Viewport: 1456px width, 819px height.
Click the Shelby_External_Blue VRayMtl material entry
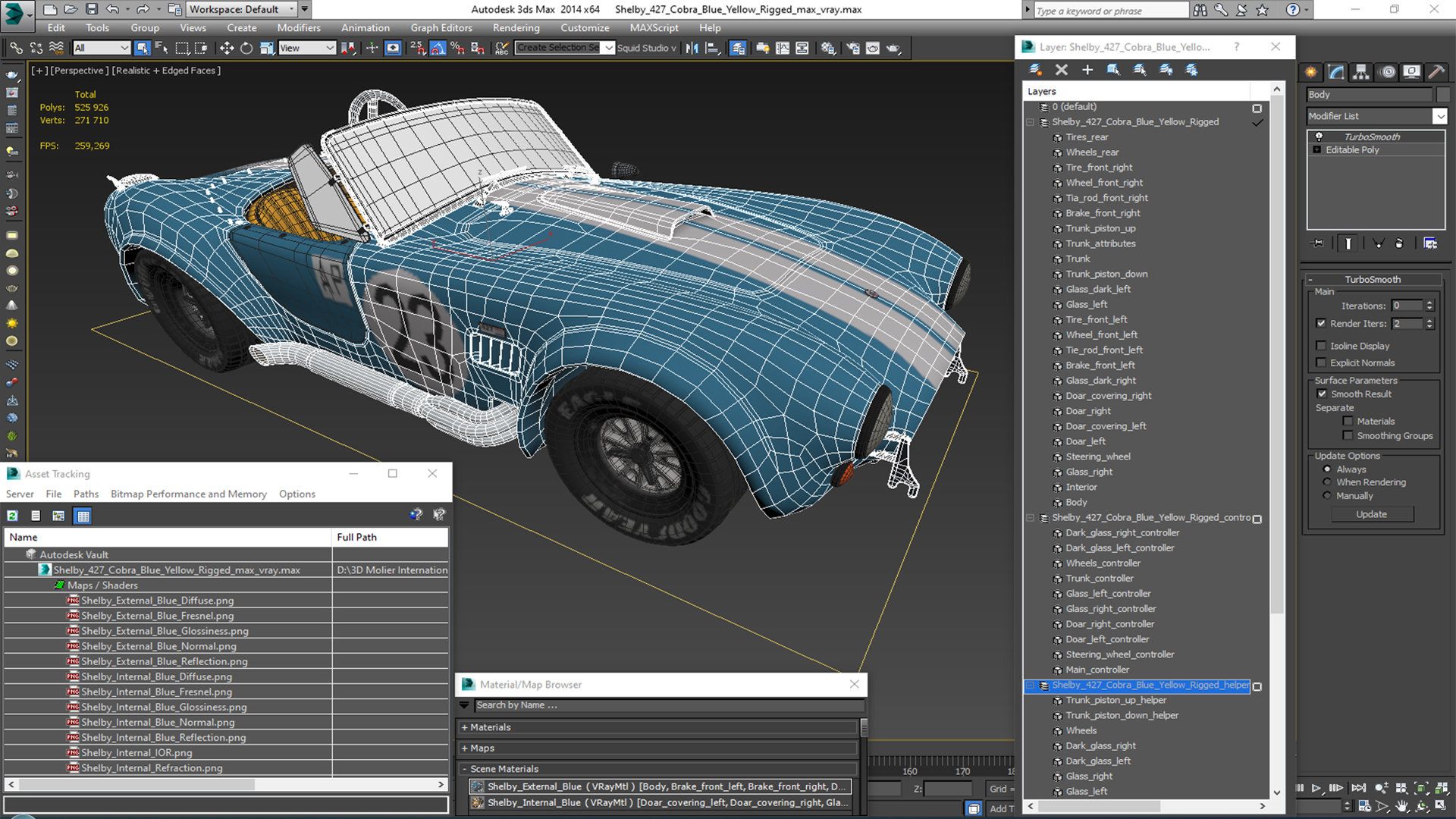pyautogui.click(x=660, y=786)
